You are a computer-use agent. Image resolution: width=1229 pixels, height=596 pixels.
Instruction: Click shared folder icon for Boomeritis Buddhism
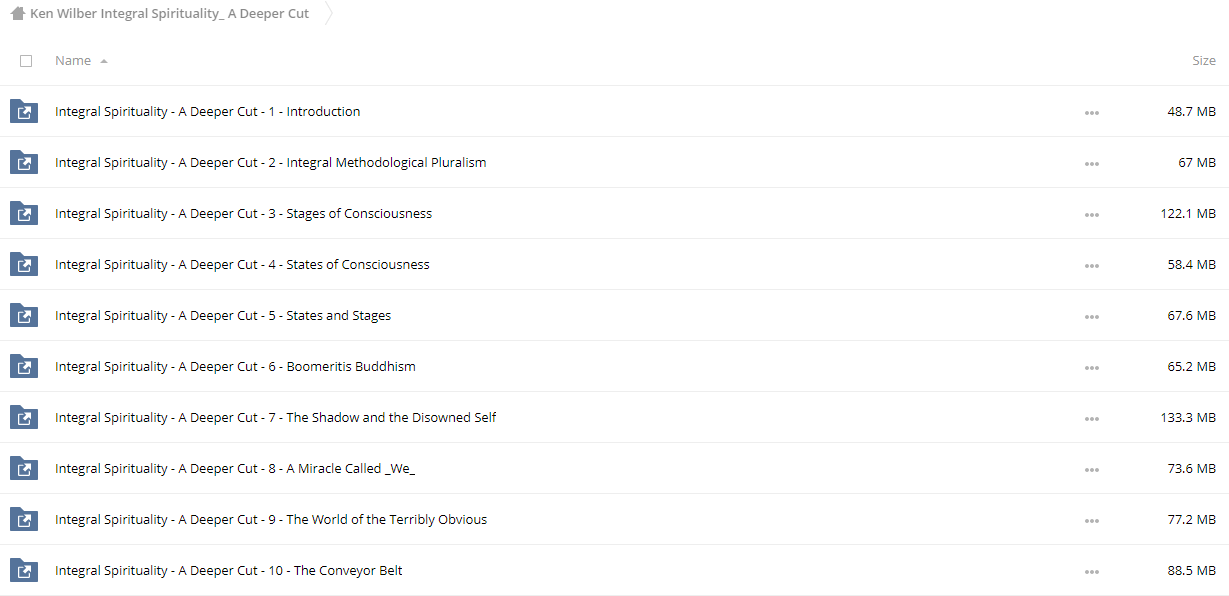24,367
